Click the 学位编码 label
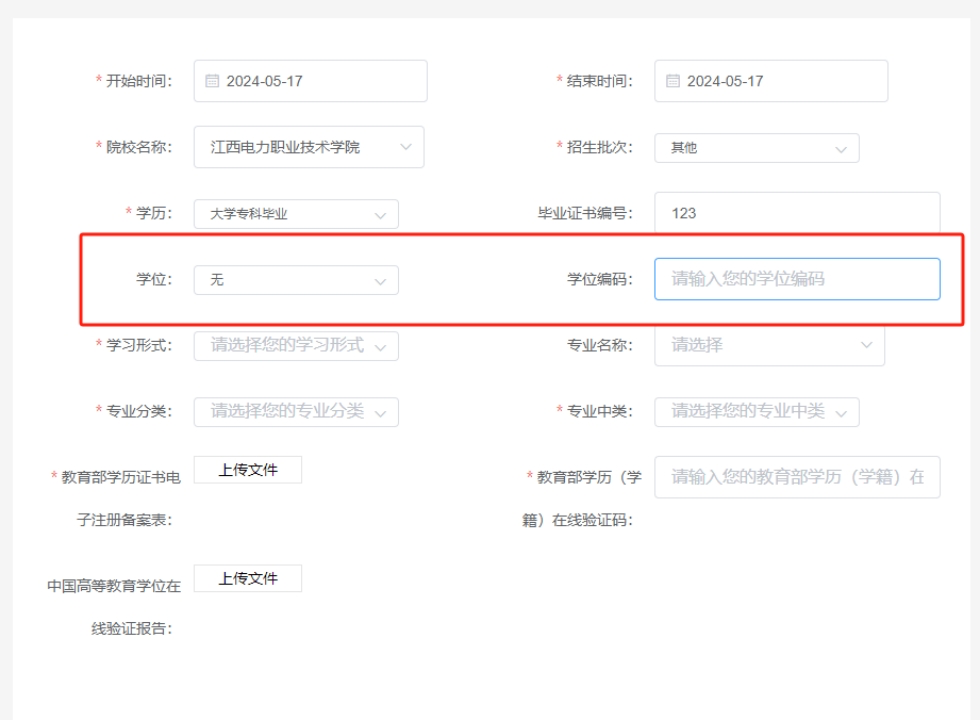 point(599,279)
